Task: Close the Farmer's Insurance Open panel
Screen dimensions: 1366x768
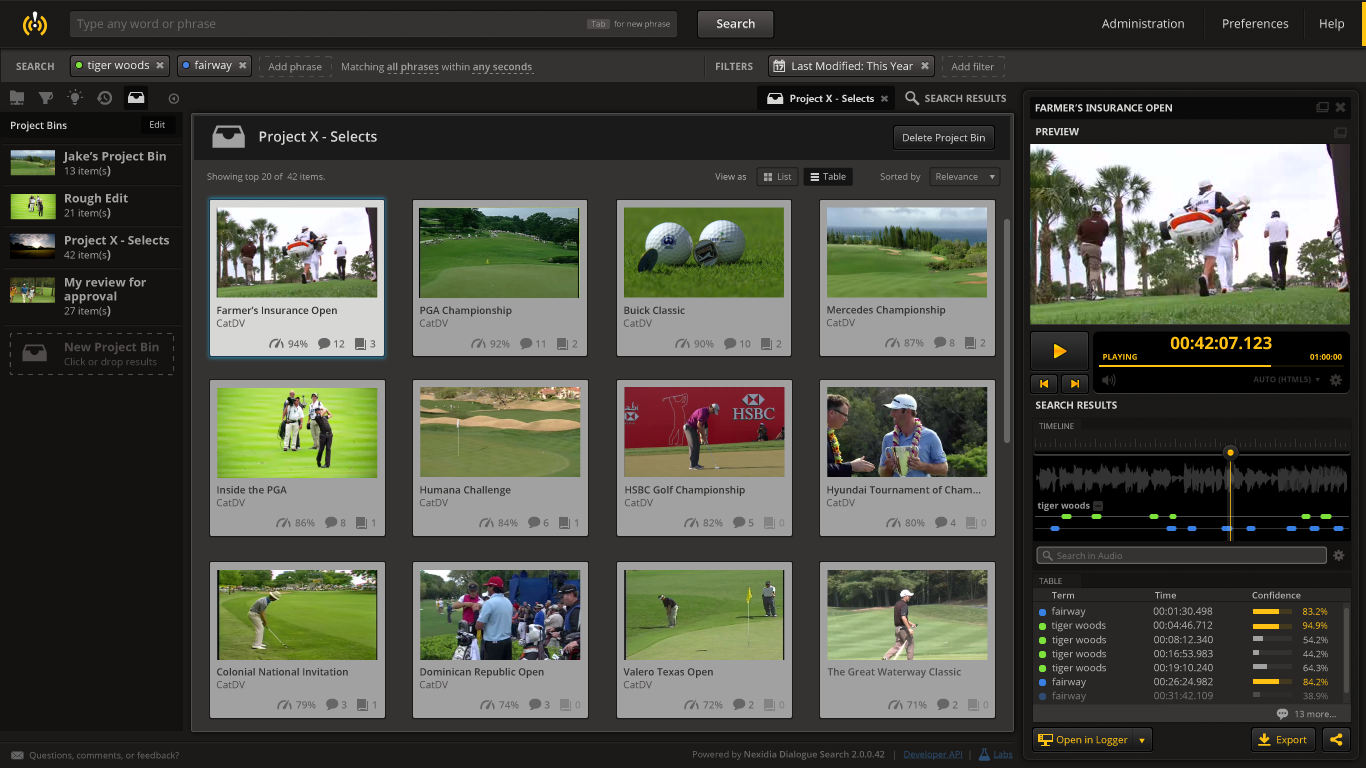Action: [1341, 107]
